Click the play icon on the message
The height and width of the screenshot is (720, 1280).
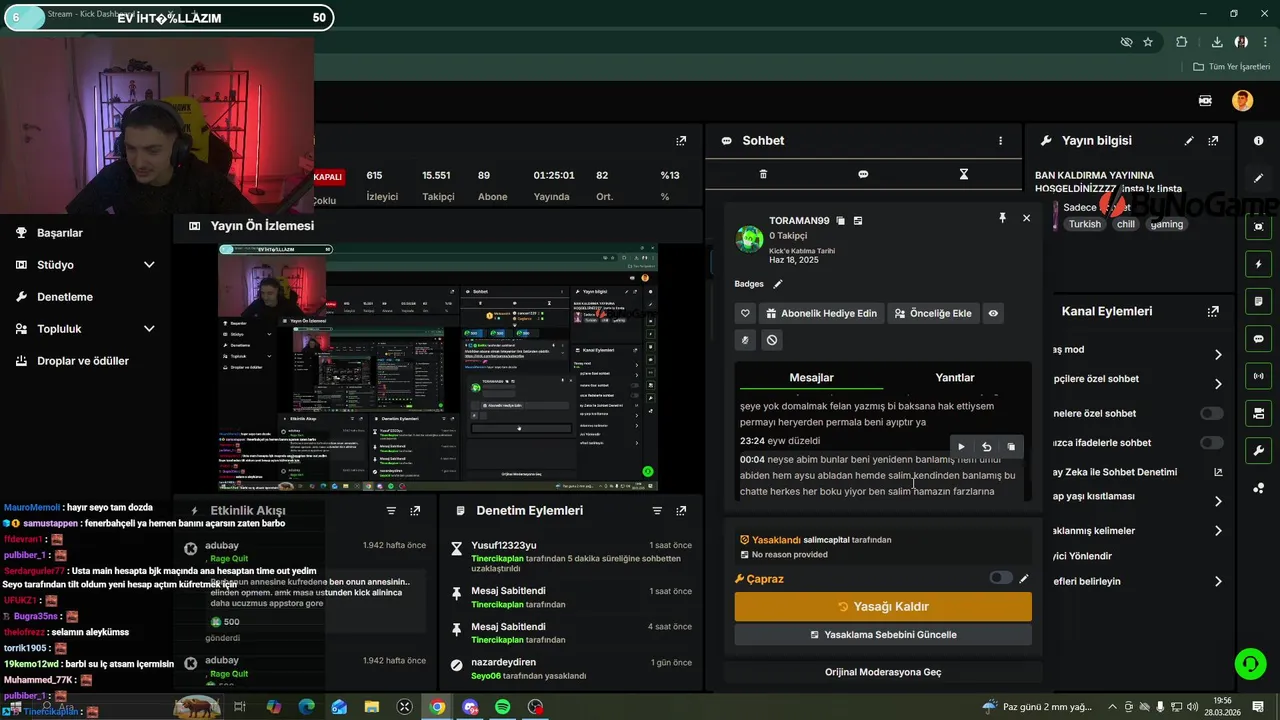click(961, 447)
